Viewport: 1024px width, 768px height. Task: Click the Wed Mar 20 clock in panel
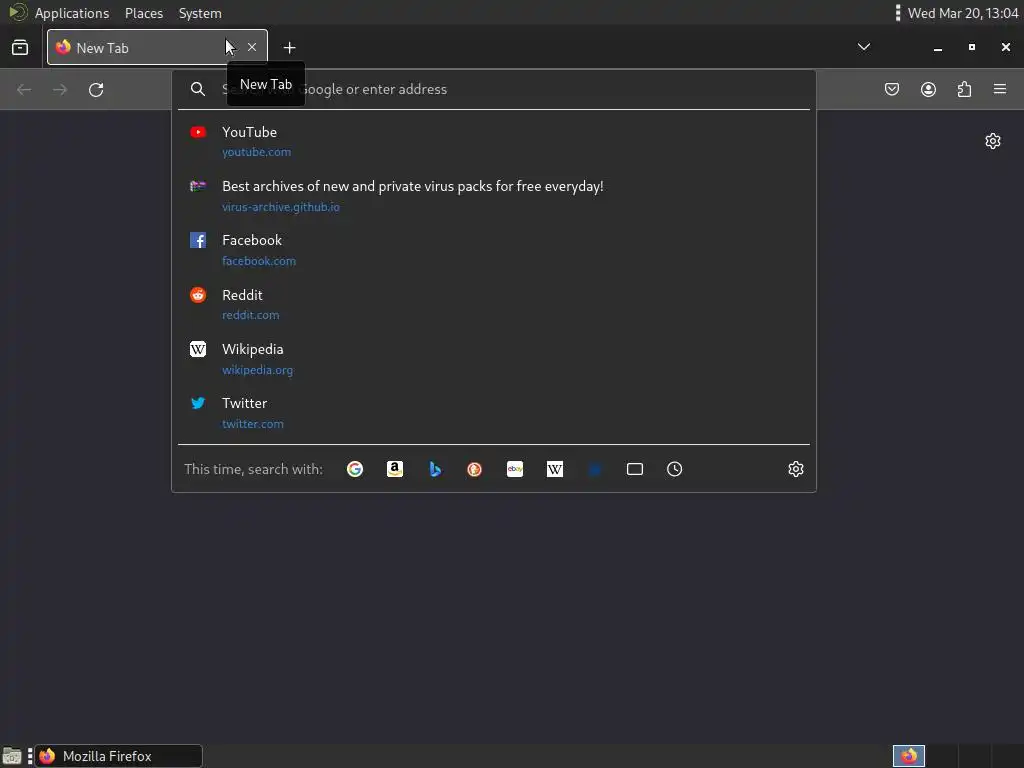tap(963, 13)
